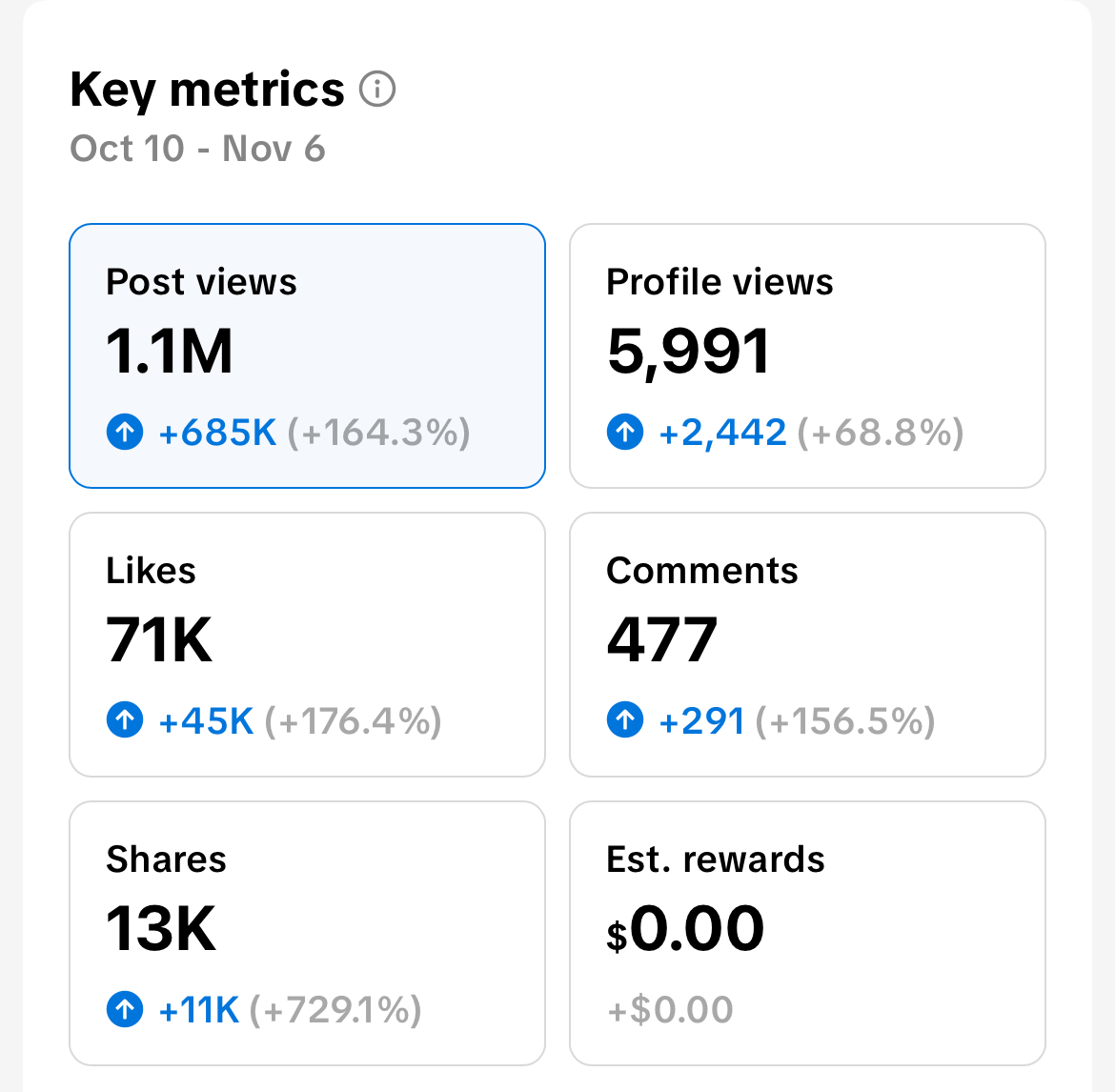Click the +2,442 change value under Profile views

(x=721, y=432)
